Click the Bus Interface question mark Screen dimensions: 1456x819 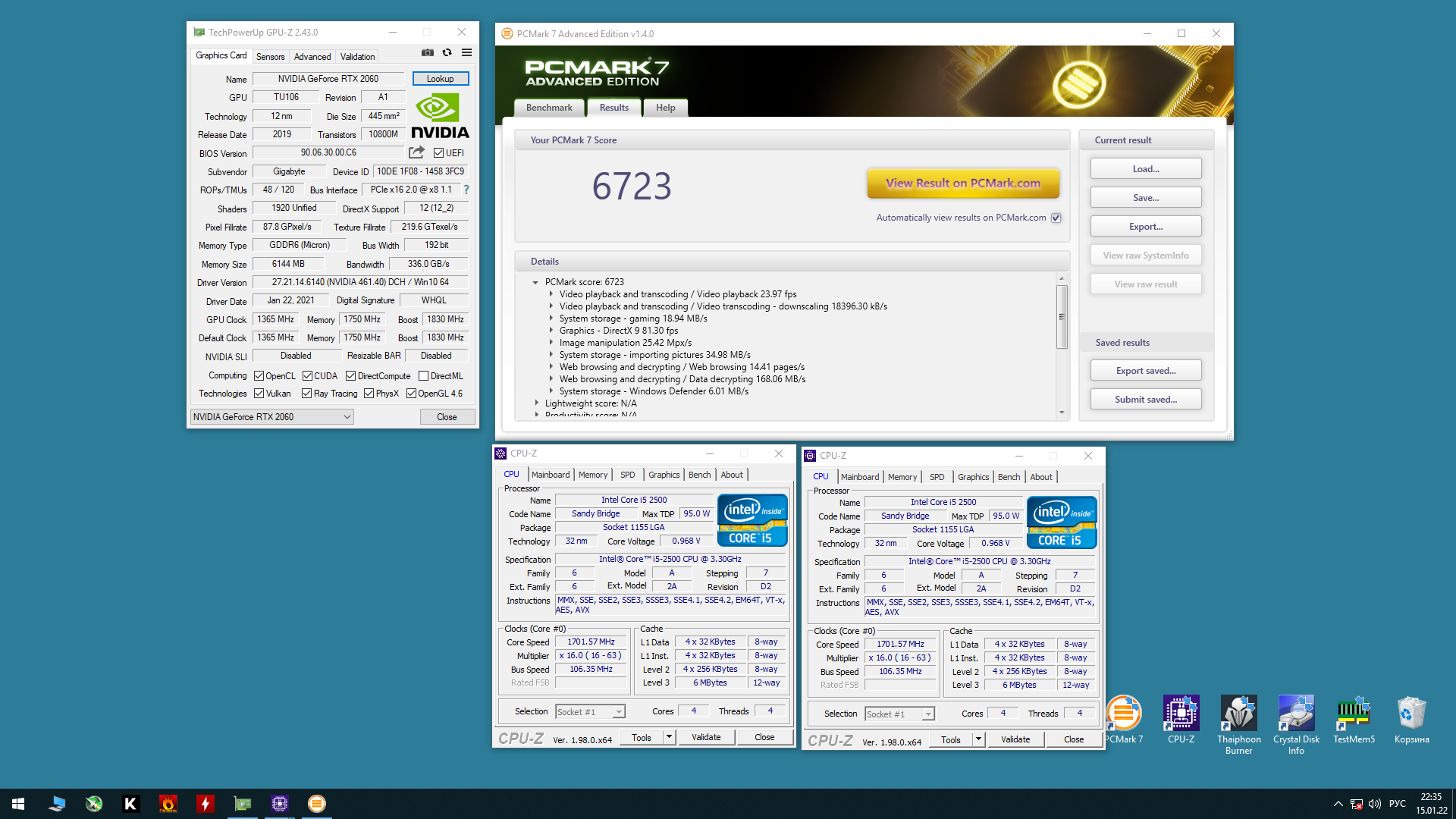[466, 190]
